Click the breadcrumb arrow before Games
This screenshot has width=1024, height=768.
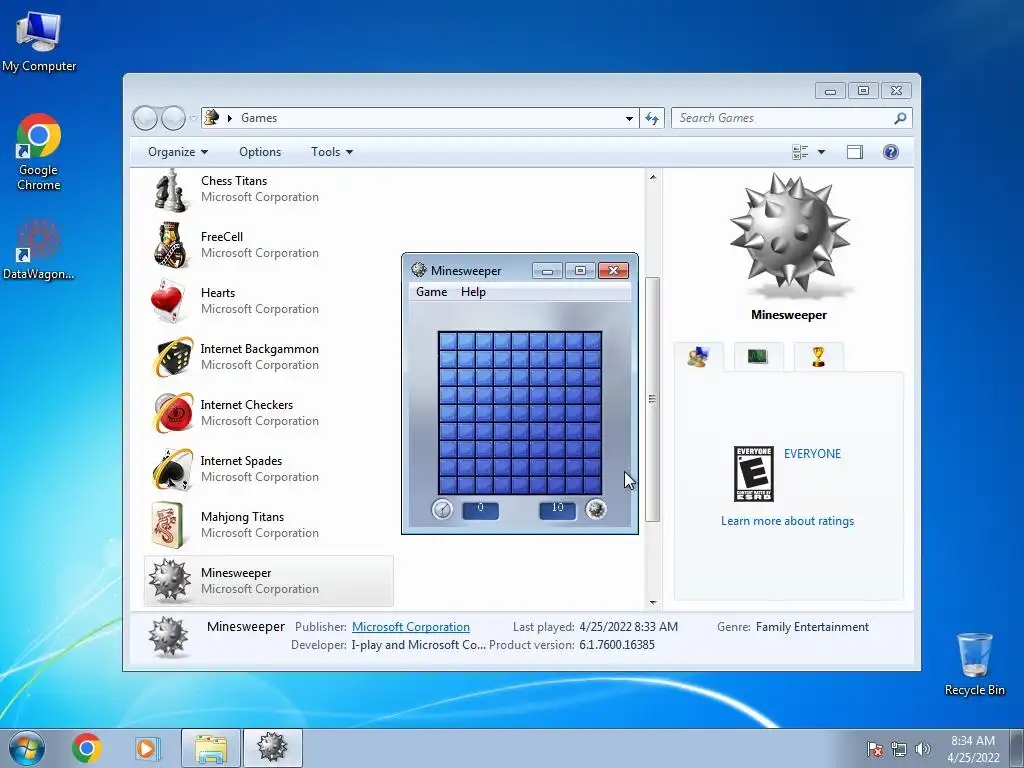pos(230,118)
